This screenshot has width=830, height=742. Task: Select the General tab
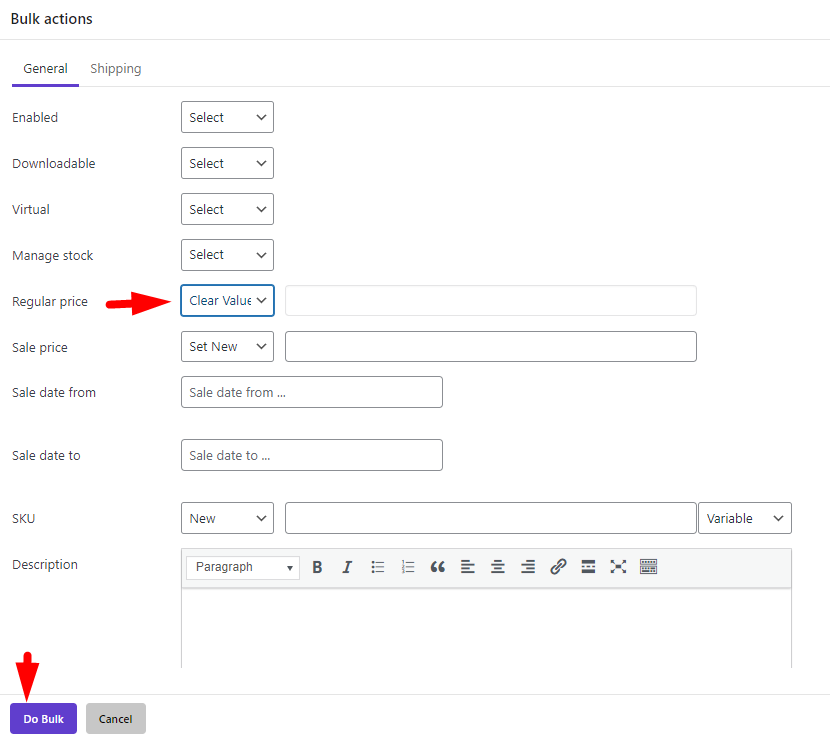pos(45,68)
